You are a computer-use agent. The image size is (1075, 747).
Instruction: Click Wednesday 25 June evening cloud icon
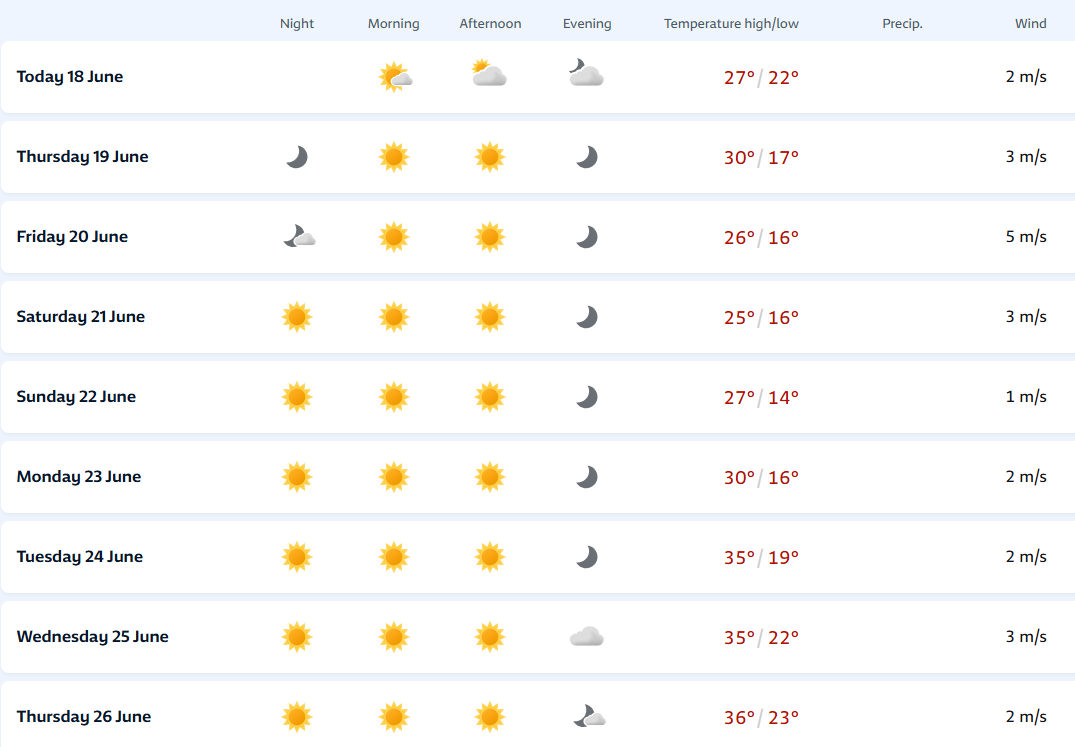[586, 637]
